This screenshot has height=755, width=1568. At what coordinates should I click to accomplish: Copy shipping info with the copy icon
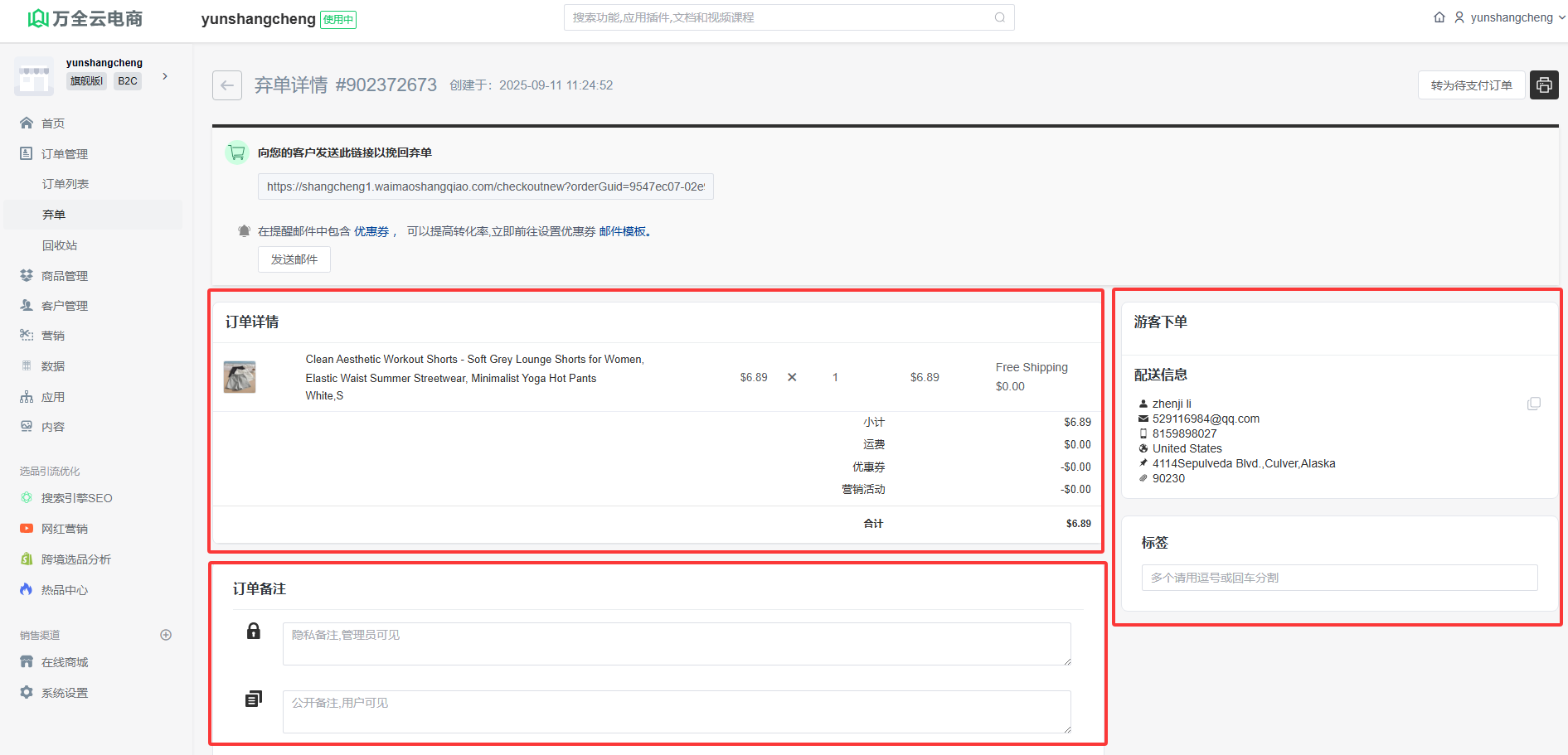pos(1533,404)
